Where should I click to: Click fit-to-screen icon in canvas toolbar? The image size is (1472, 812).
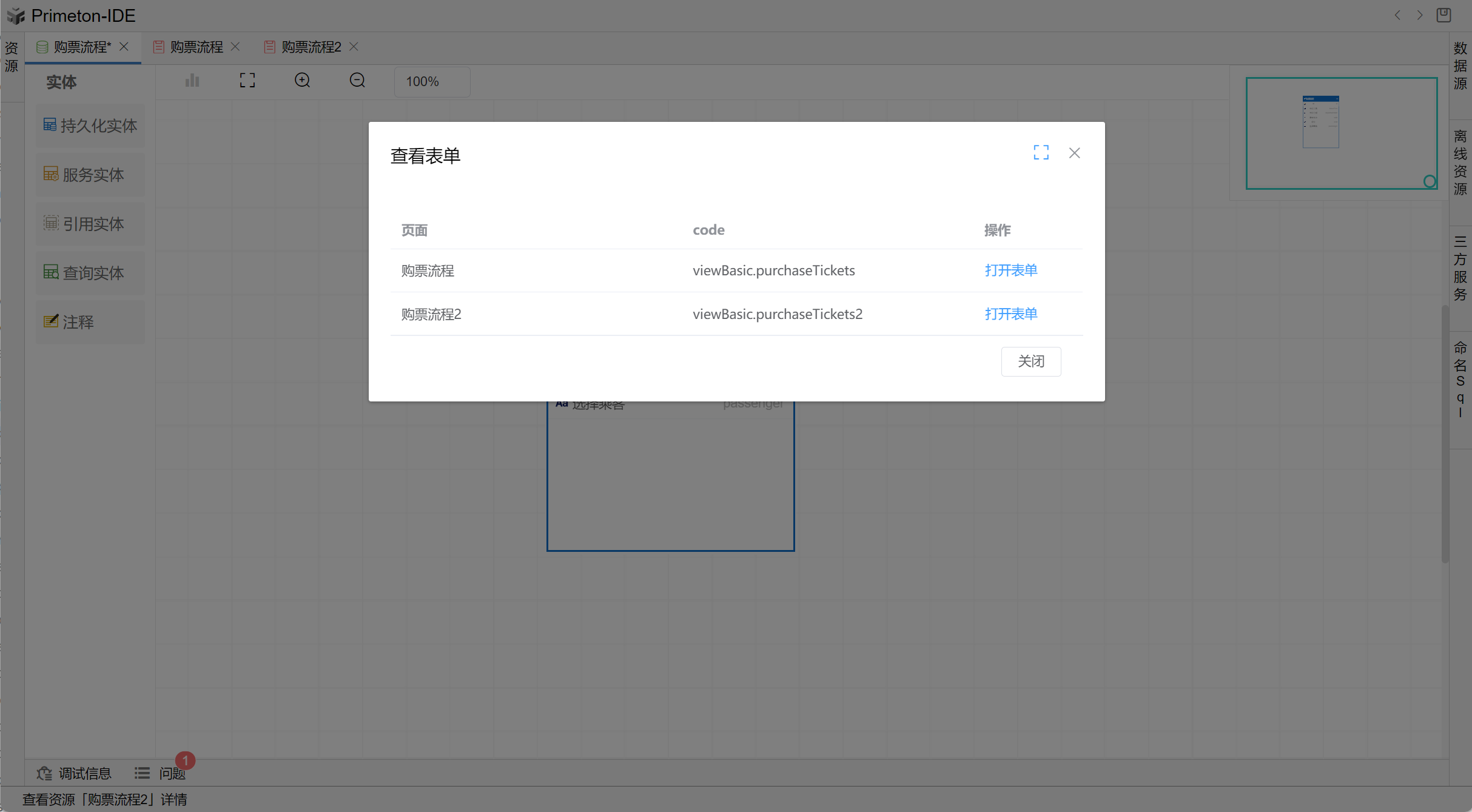247,80
